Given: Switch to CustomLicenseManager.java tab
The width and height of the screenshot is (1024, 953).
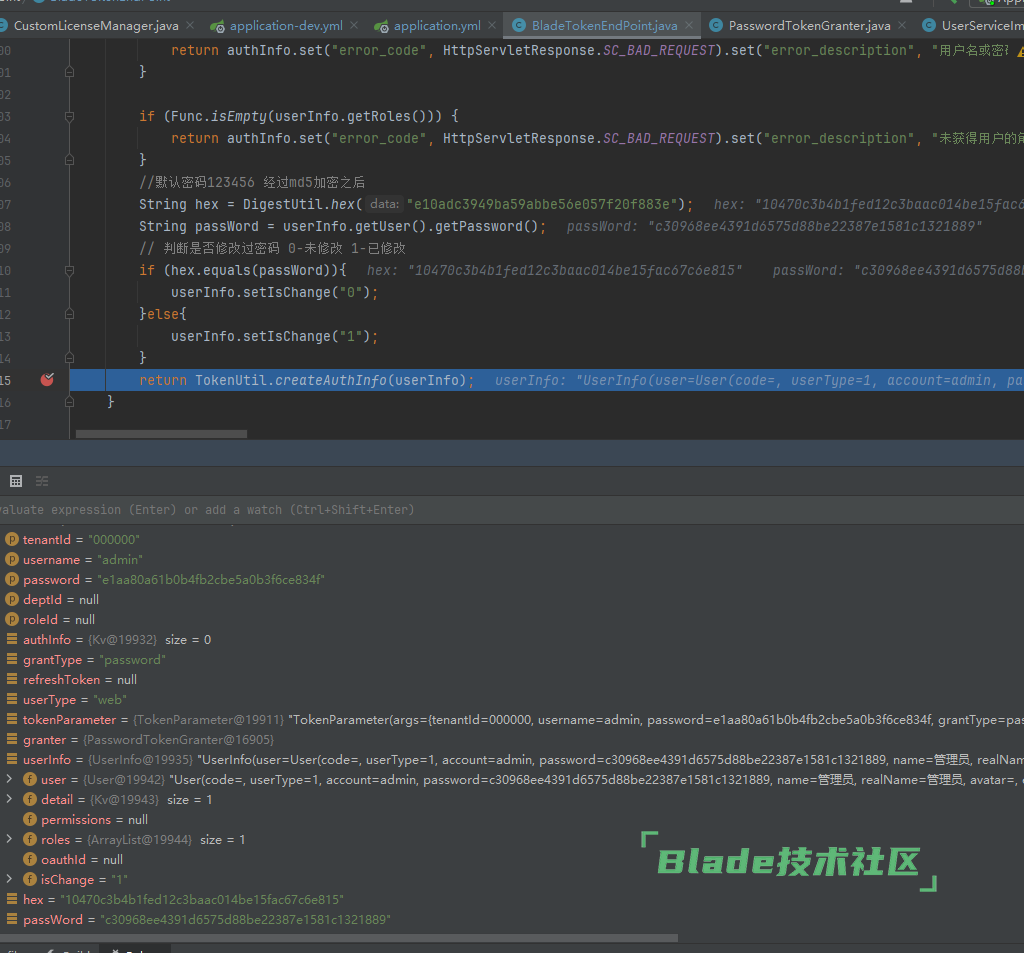Looking at the screenshot, I should pos(96,25).
